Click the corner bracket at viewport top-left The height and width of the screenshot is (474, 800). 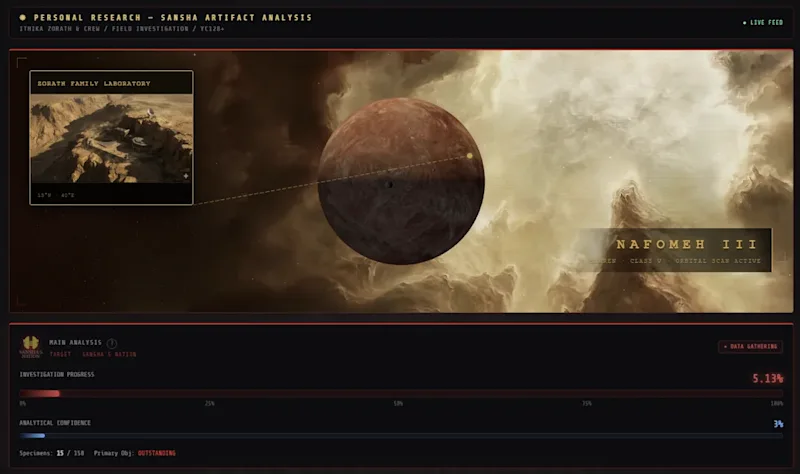21,63
